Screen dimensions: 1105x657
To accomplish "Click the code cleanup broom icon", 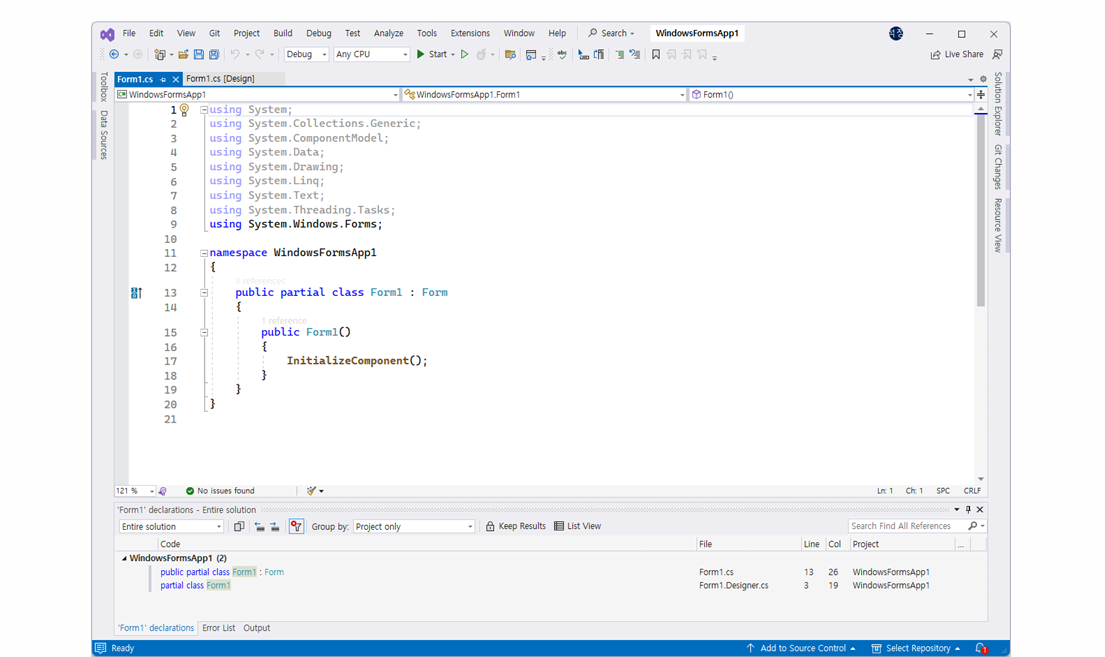I will (x=311, y=491).
